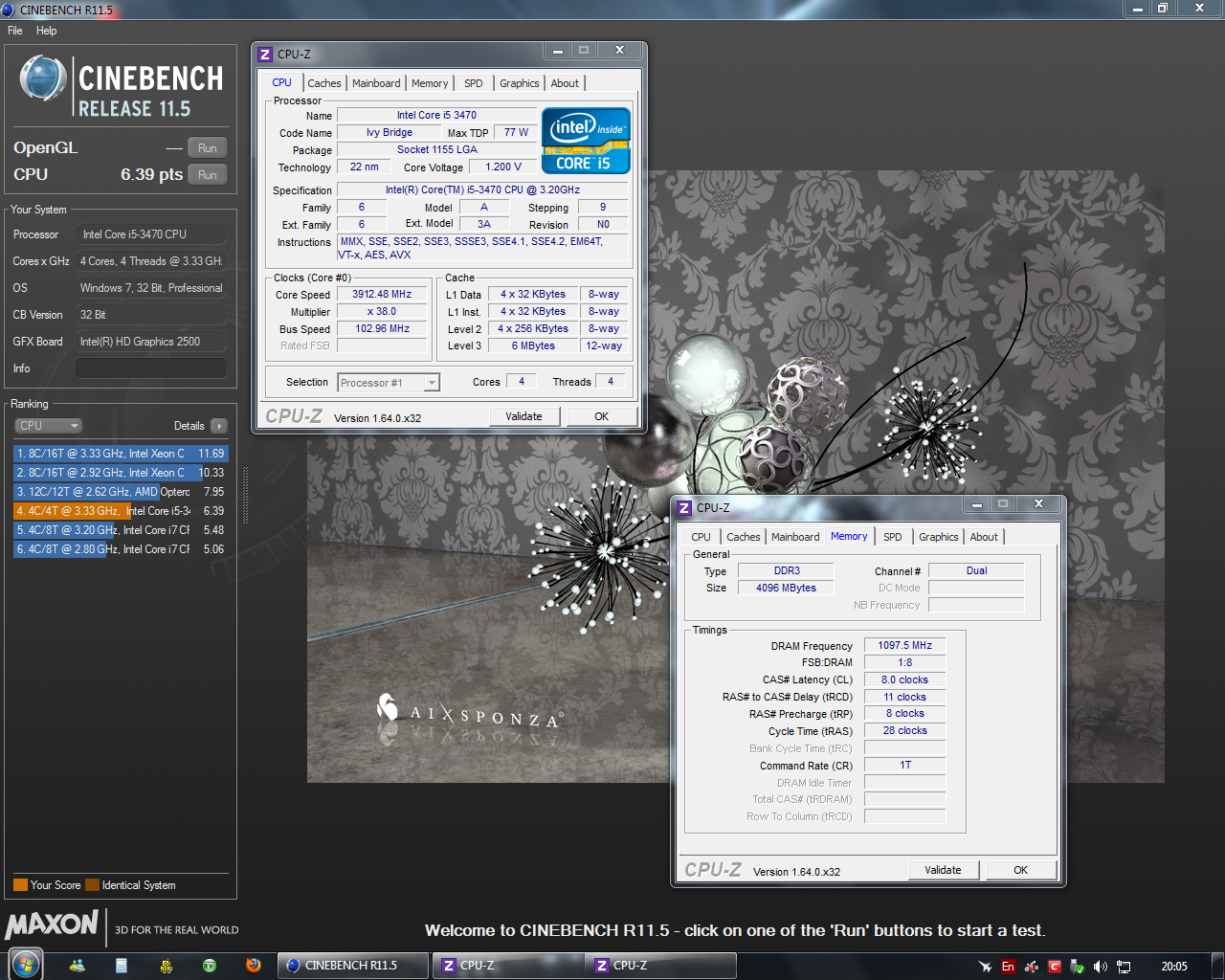Select ranking row 2 scoring 10.33

coord(120,473)
